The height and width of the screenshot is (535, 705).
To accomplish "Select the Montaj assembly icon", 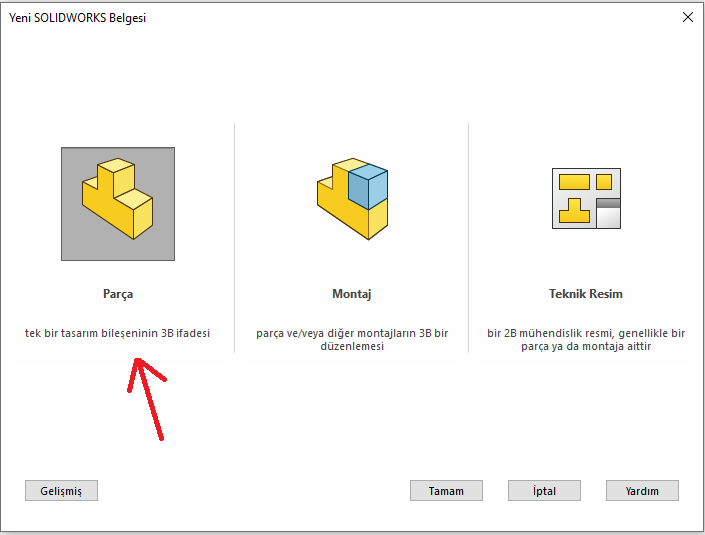I will coord(352,204).
